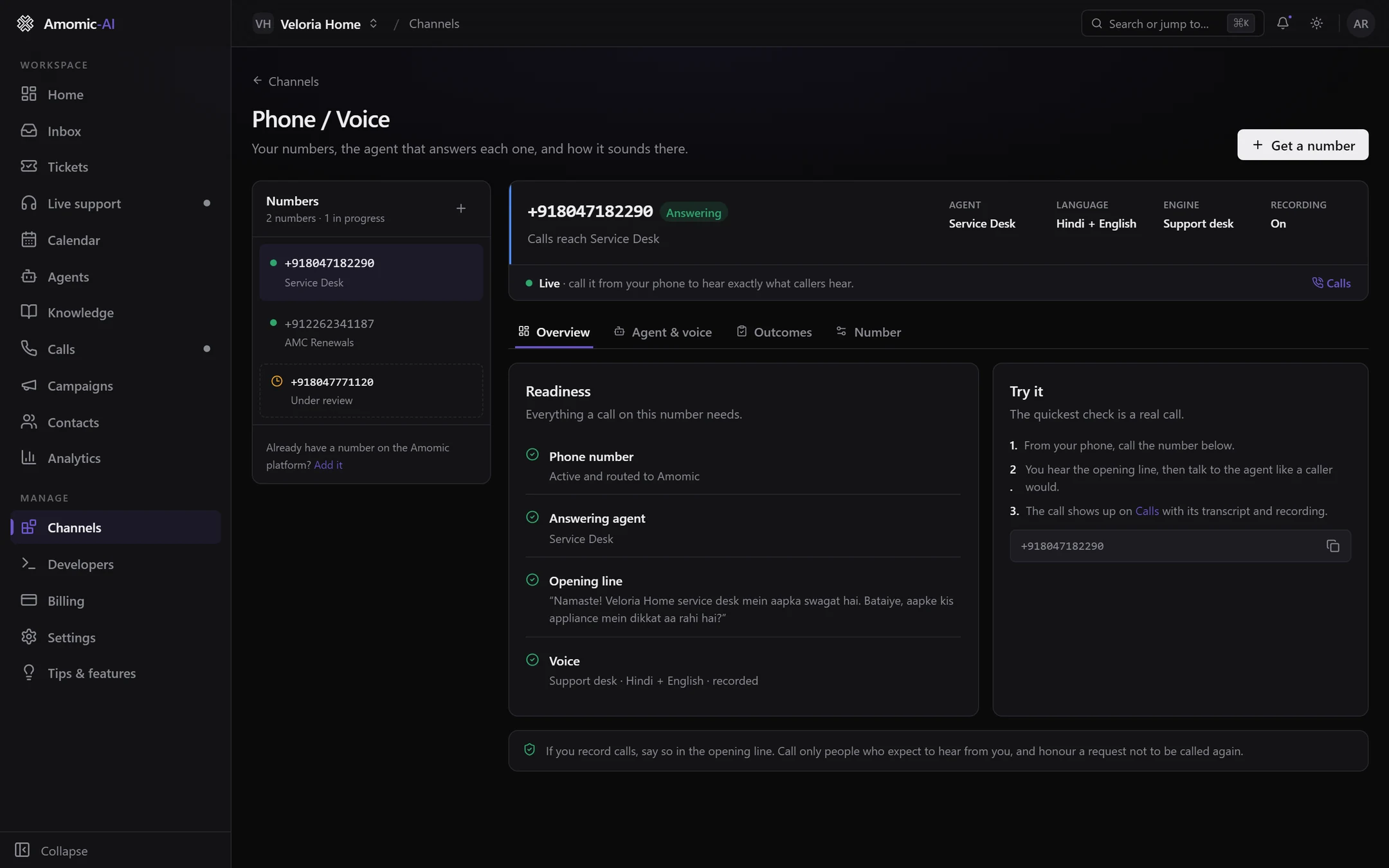1389x868 pixels.
Task: Open Live support in the sidebar
Action: 116,203
